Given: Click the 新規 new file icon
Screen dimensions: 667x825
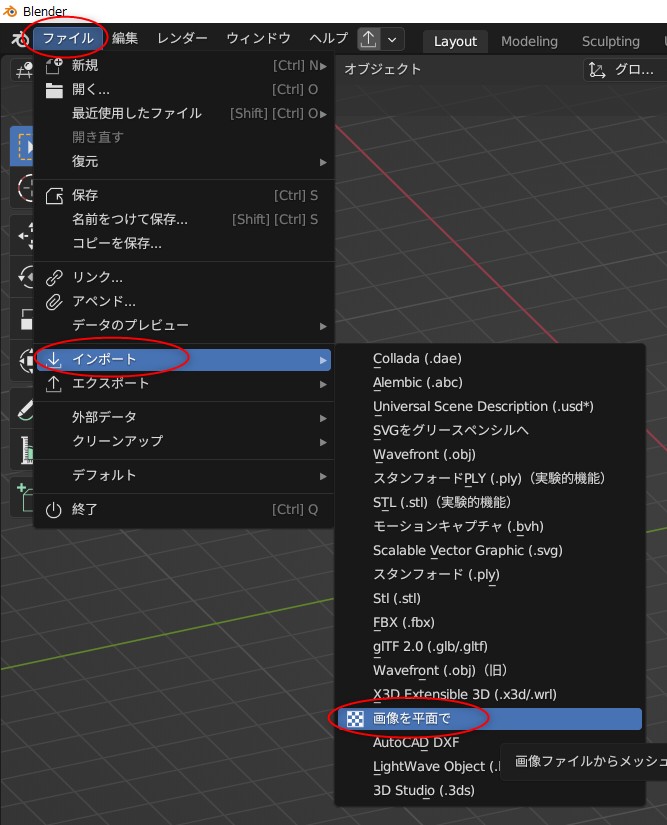Looking at the screenshot, I should 54,66.
